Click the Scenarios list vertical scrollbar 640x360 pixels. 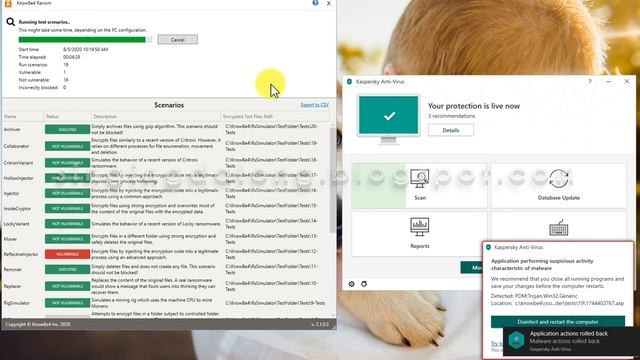(333, 180)
